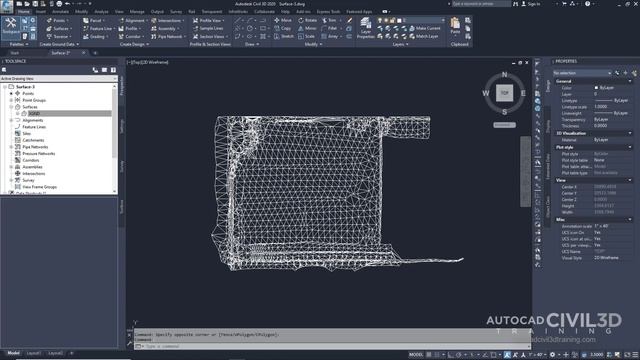Screen dimensions: 640x360
Task: Click the Paste button in Clipboard panel
Action: [x=455, y=26]
